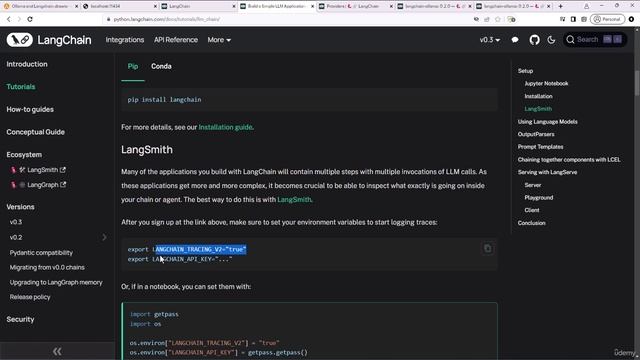The image size is (640, 360).
Task: Click the LangChain logo
Action: pyautogui.click(x=49, y=40)
